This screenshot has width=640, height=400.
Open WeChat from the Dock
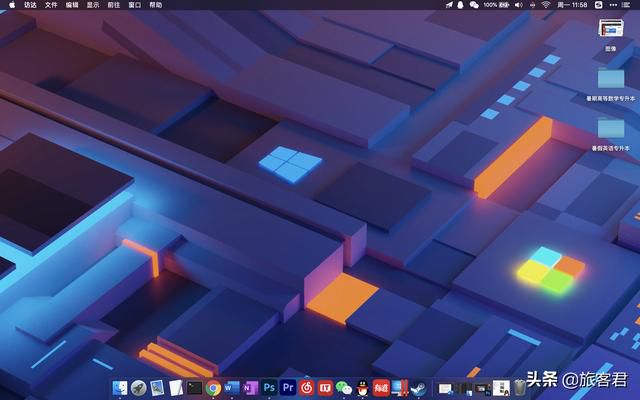pyautogui.click(x=344, y=388)
